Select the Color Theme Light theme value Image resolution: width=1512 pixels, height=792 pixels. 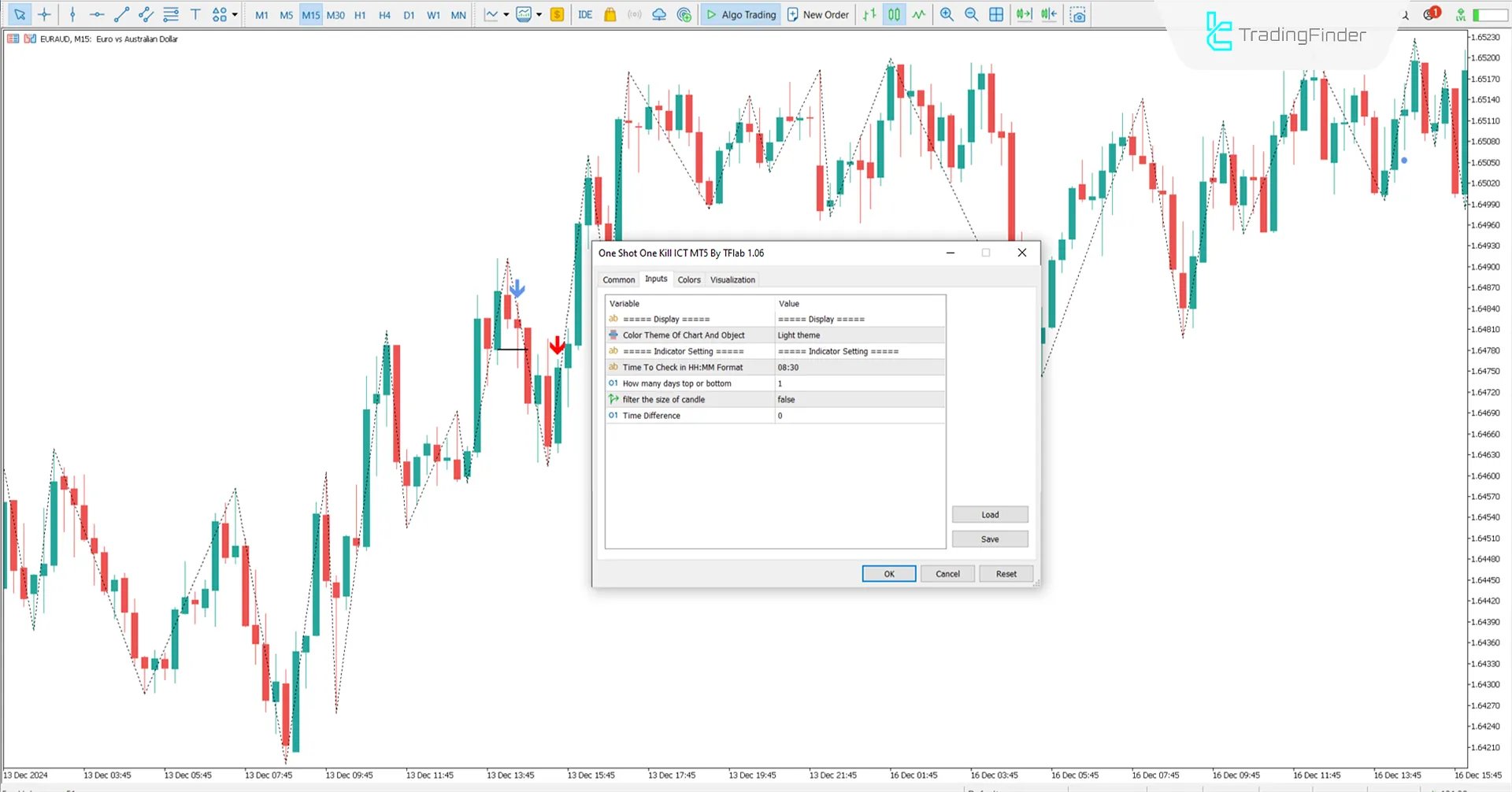pyautogui.click(x=858, y=335)
